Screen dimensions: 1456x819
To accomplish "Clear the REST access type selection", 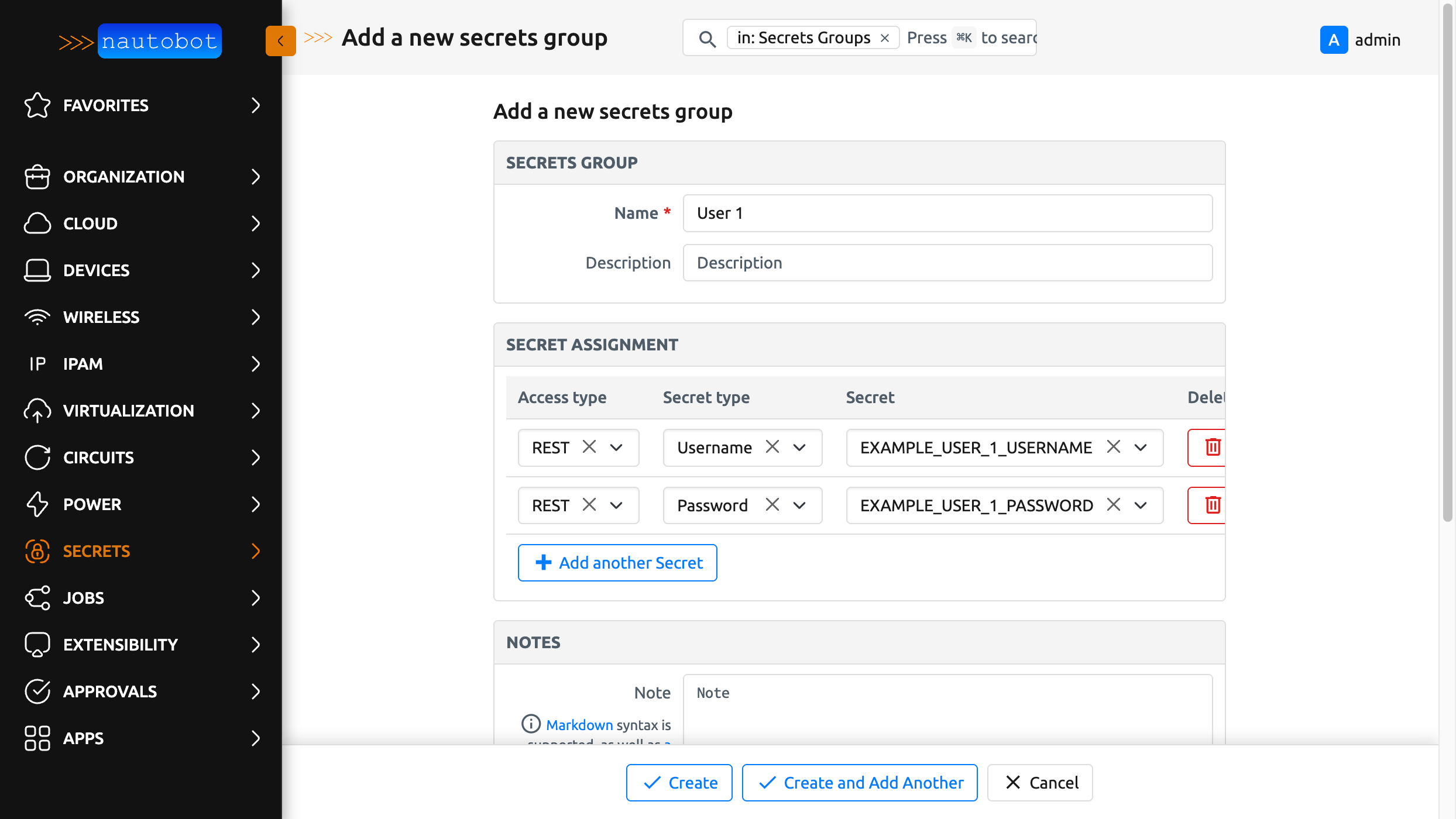I will tap(589, 448).
